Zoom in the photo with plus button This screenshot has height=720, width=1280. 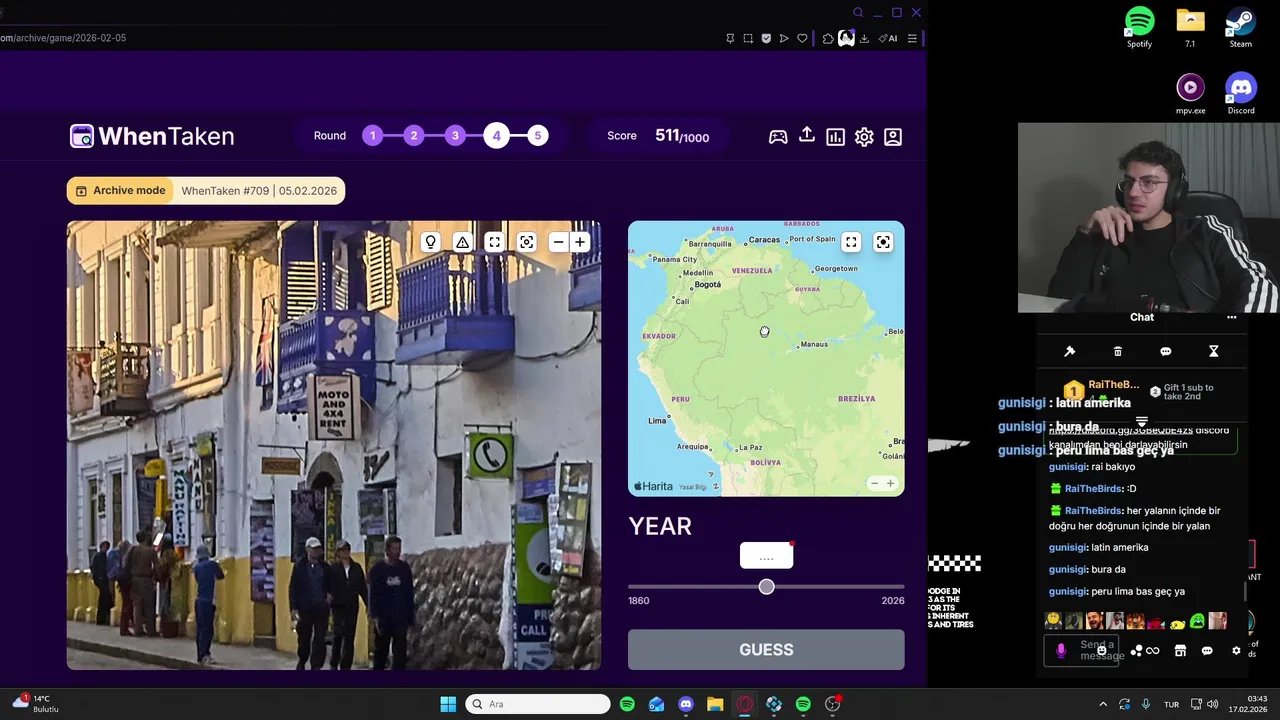pos(580,242)
